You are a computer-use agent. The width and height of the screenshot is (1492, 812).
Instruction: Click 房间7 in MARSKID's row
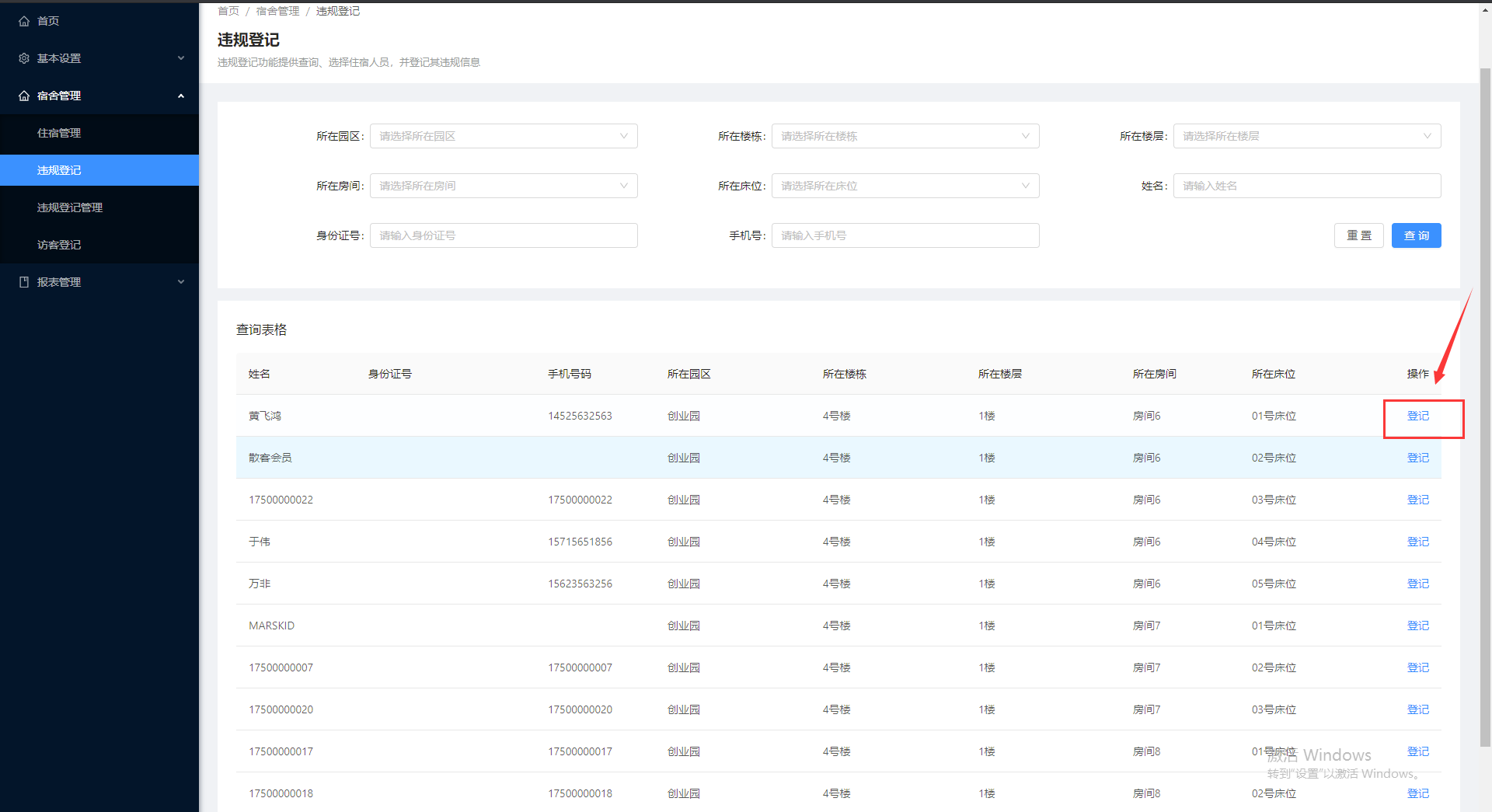point(1147,626)
